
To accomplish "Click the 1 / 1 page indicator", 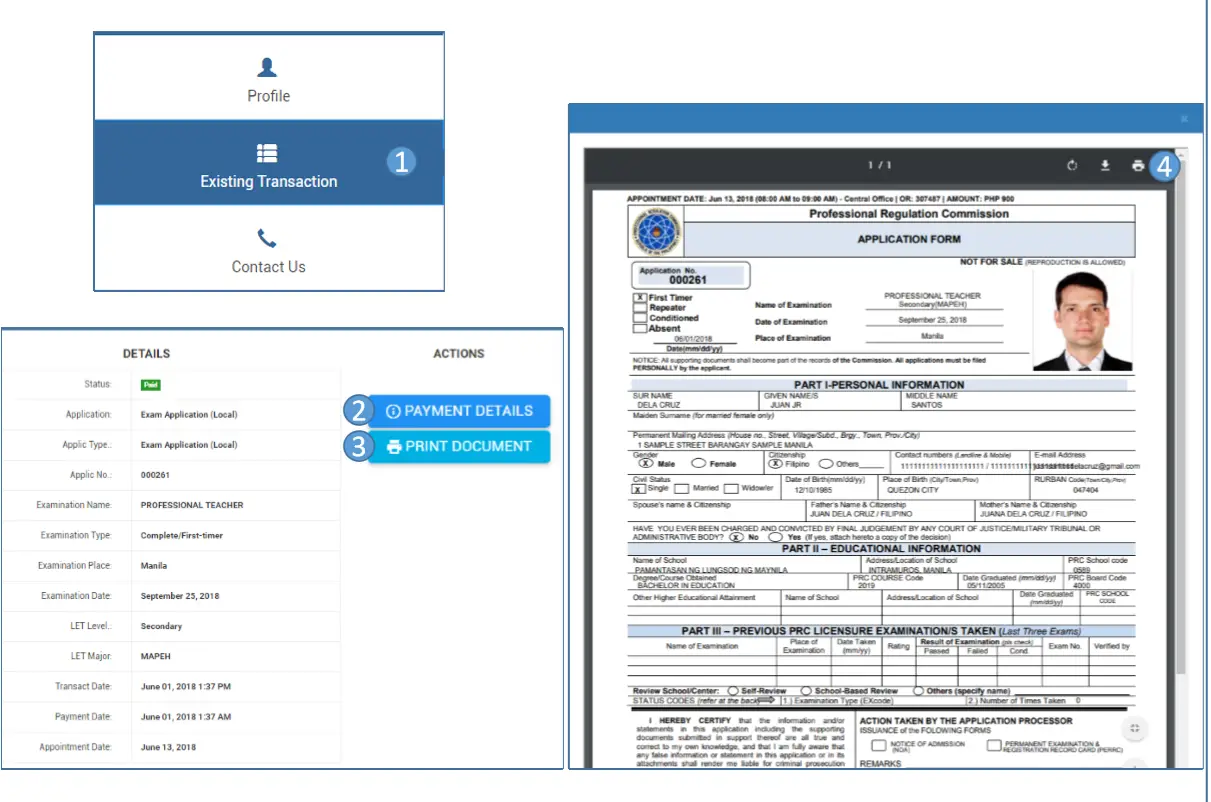I will pyautogui.click(x=879, y=165).
